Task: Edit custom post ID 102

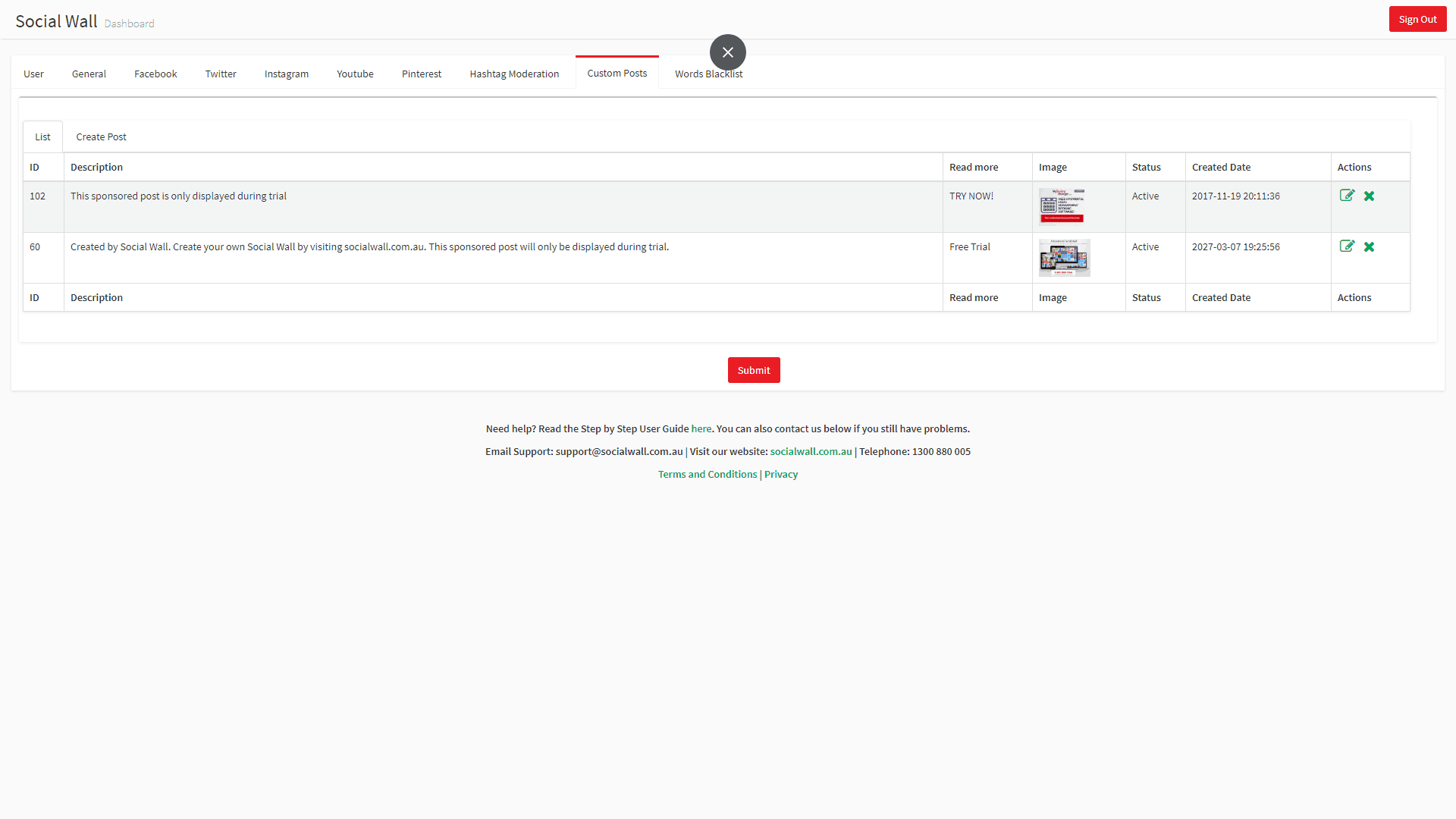Action: pyautogui.click(x=1348, y=196)
